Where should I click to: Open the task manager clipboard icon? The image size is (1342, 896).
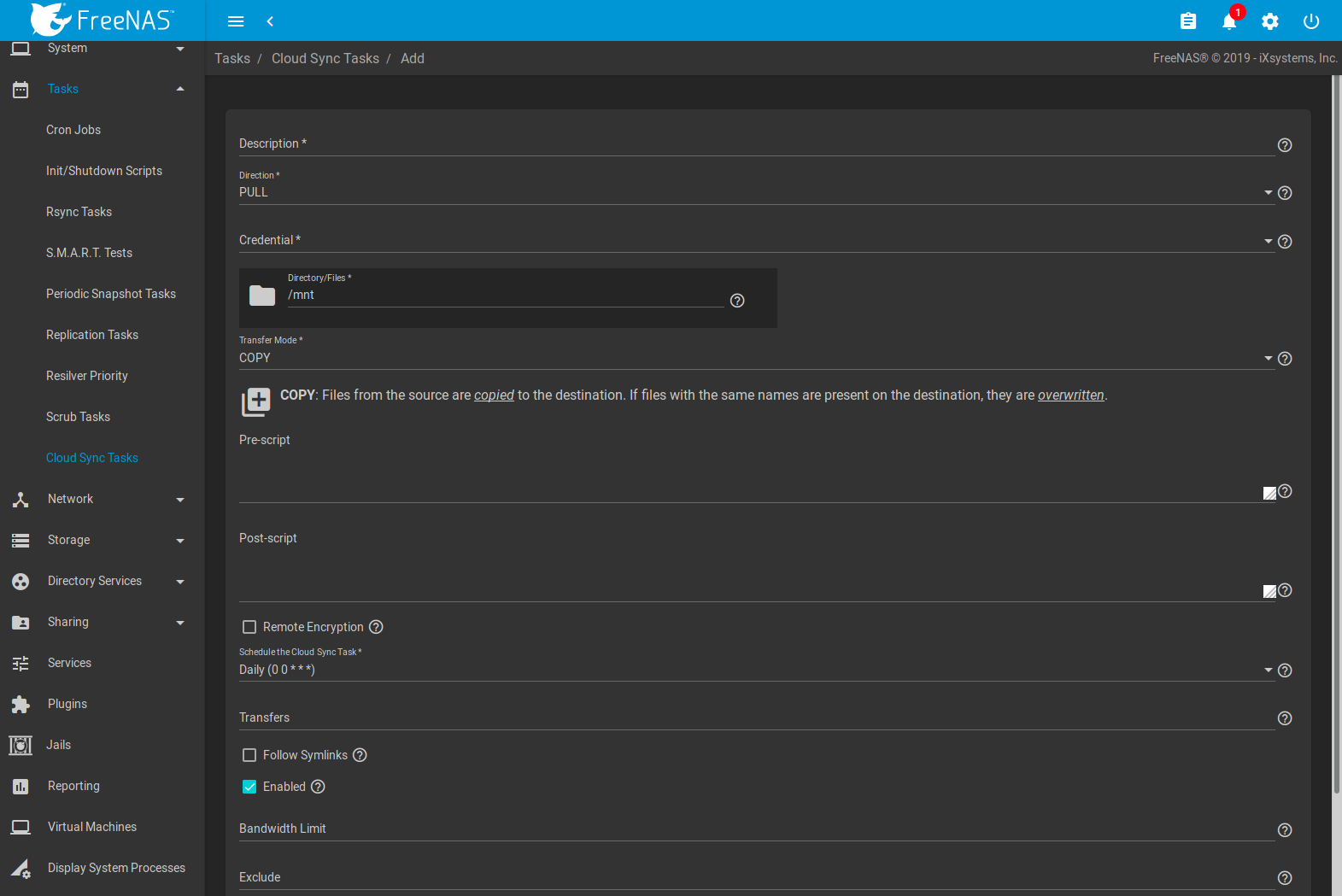tap(1188, 21)
